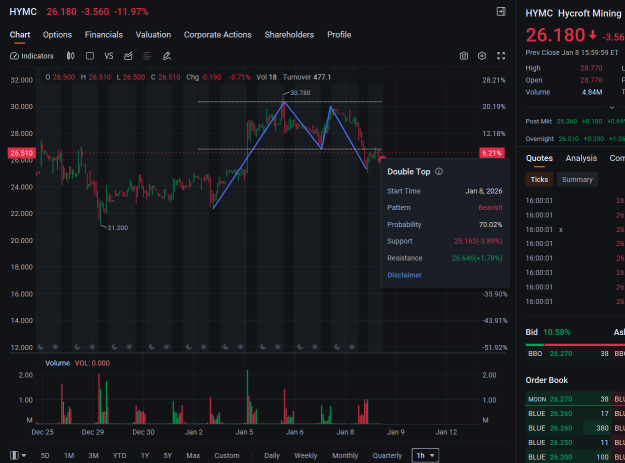The width and height of the screenshot is (625, 463).
Task: Expand the quote details chevron
Action: click(x=612, y=107)
